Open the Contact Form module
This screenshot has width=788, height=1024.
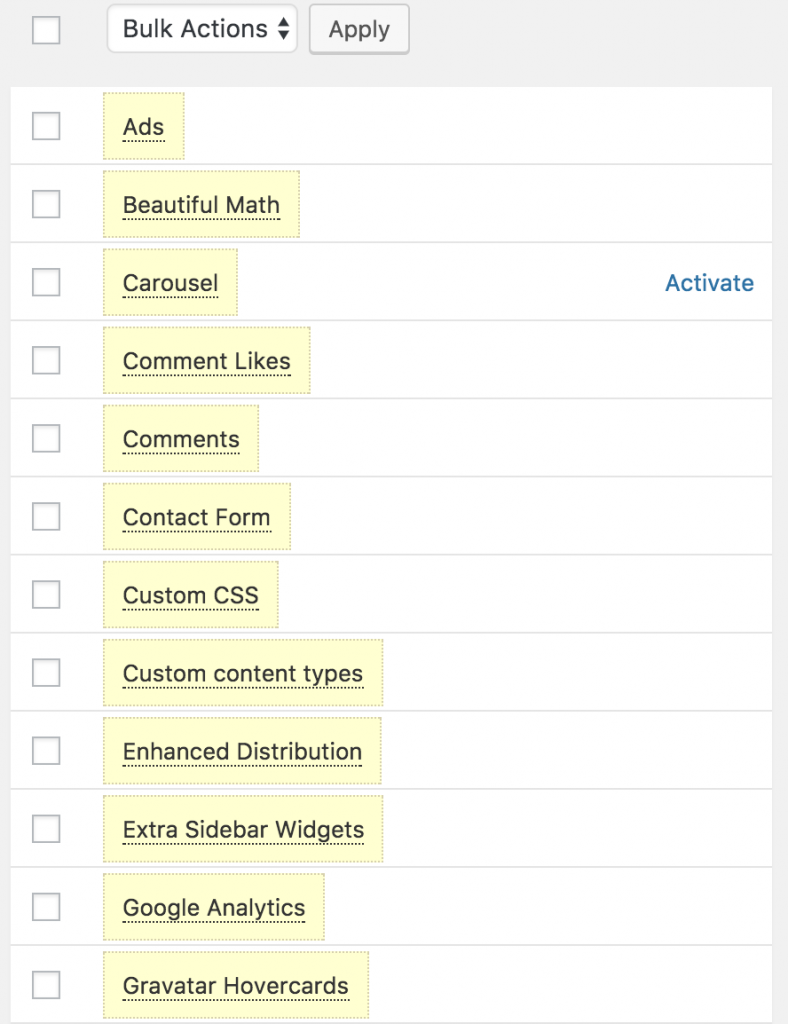pyautogui.click(x=196, y=517)
